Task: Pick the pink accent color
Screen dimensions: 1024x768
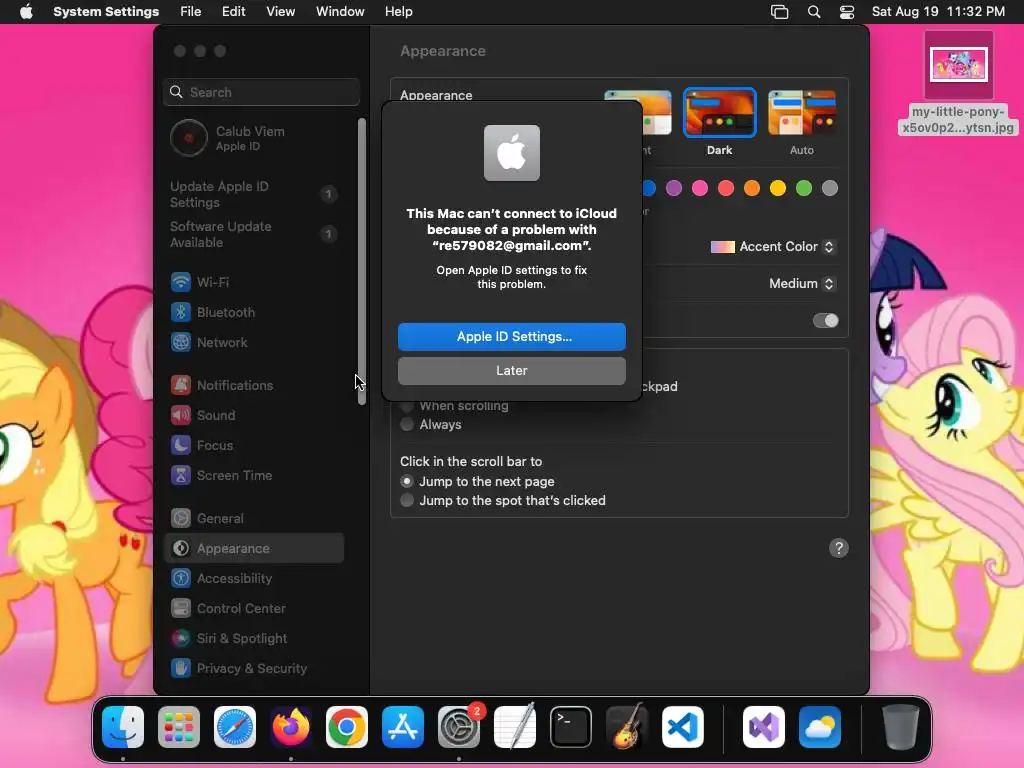Action: tap(700, 189)
